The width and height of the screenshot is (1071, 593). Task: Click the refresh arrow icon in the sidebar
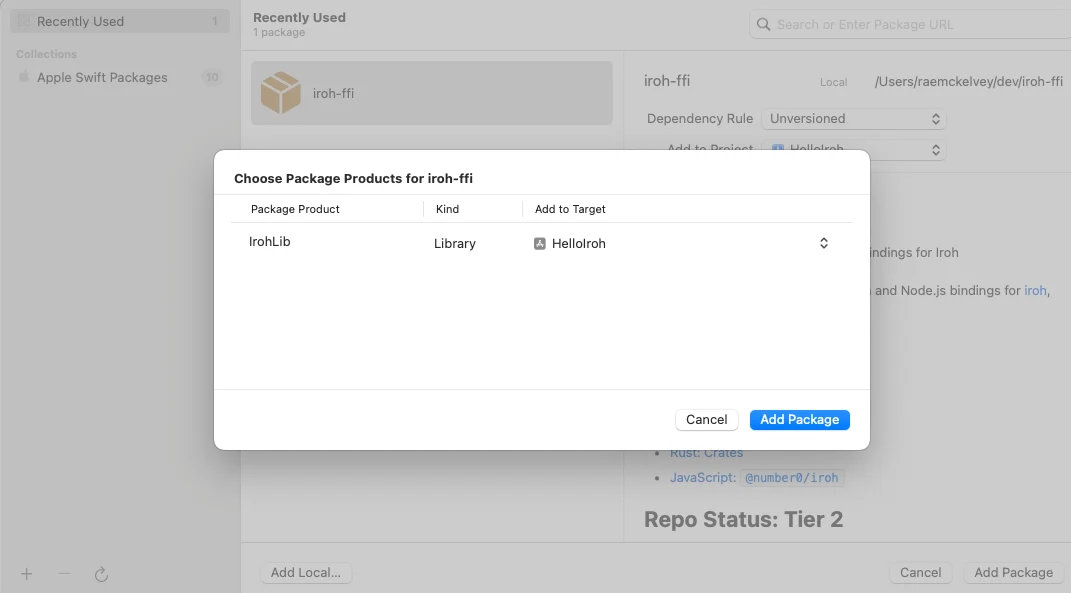101,574
